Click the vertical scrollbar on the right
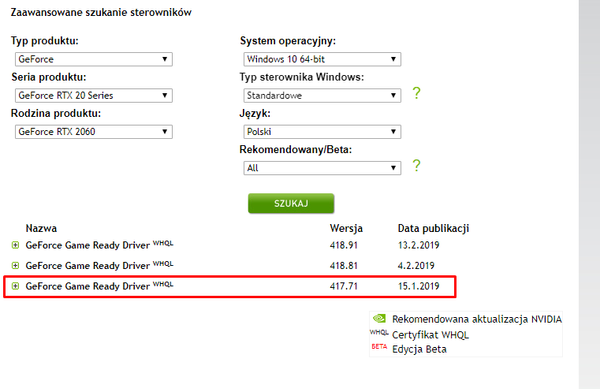Image resolution: width=600 pixels, height=389 pixels. (x=589, y=194)
